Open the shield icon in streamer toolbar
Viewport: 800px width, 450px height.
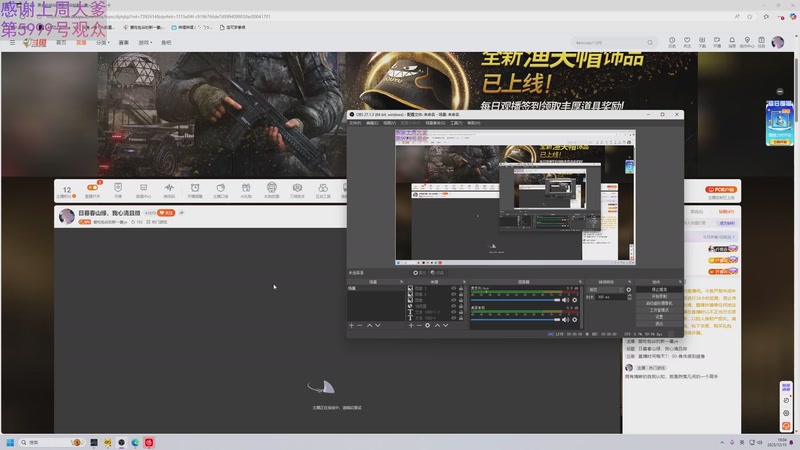[x=118, y=188]
